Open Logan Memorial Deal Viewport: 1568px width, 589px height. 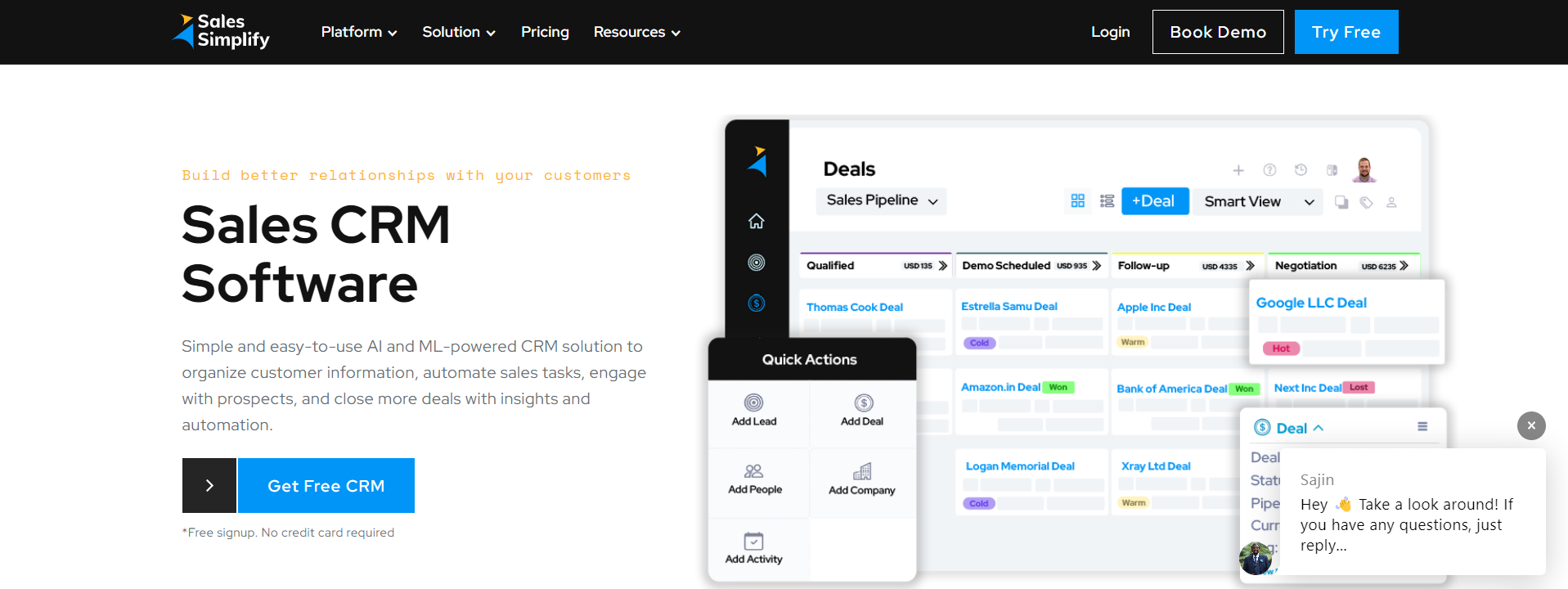pyautogui.click(x=1020, y=466)
